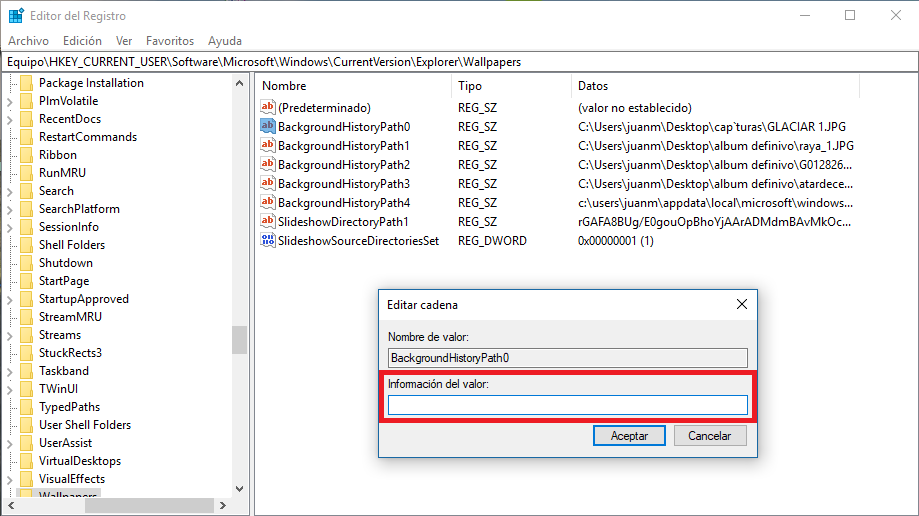Confirm with the Aceptar button
The width and height of the screenshot is (919, 516).
point(629,436)
